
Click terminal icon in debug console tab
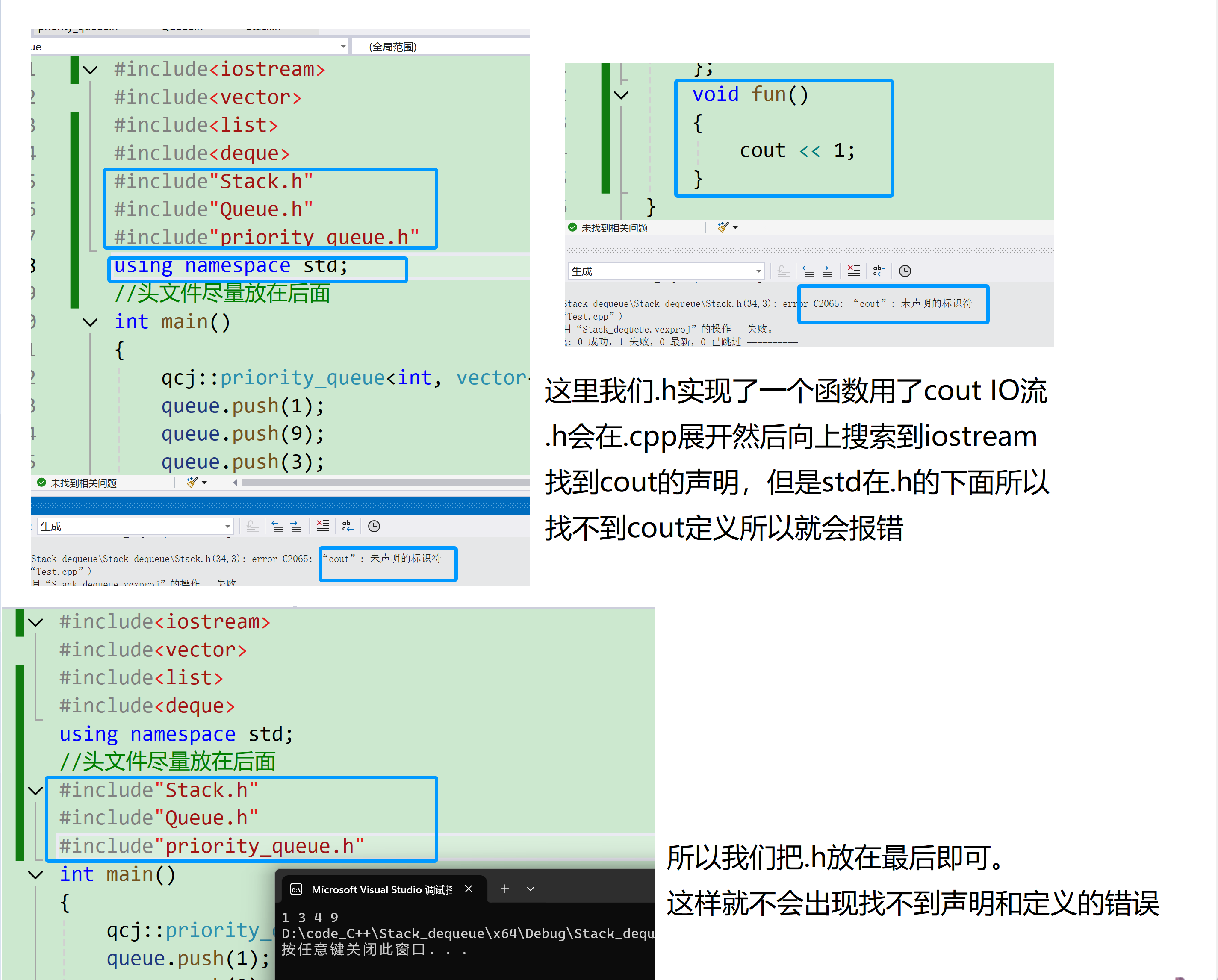click(297, 889)
